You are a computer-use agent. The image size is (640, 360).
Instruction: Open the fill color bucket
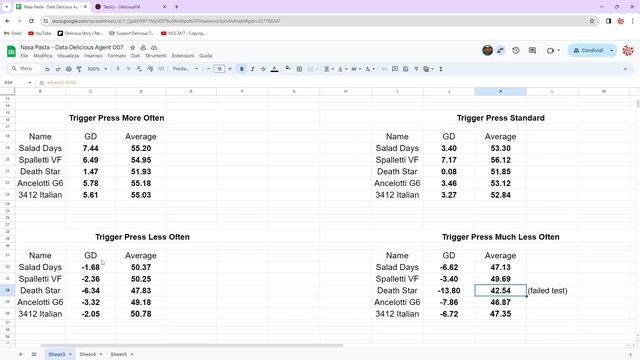288,69
